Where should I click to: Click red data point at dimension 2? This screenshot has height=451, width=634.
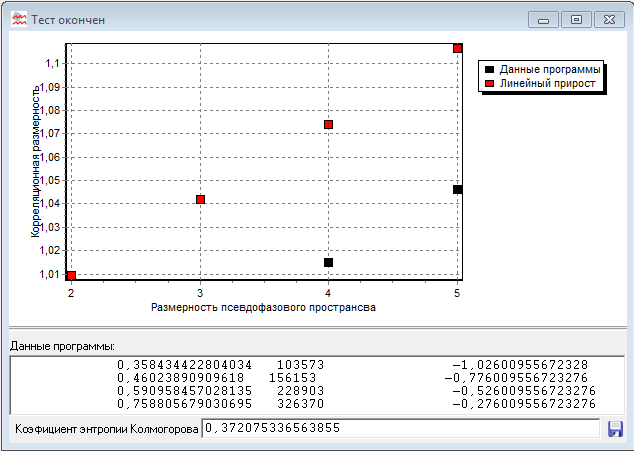click(x=71, y=275)
